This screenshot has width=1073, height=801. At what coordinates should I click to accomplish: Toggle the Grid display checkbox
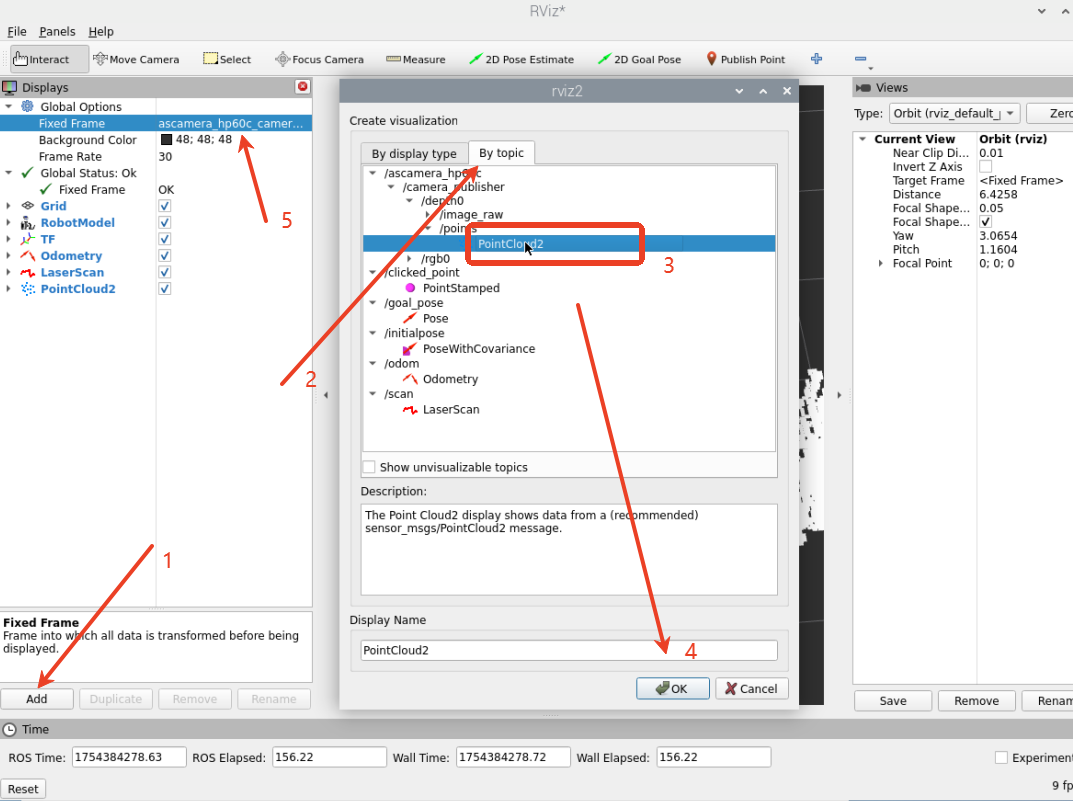(165, 206)
